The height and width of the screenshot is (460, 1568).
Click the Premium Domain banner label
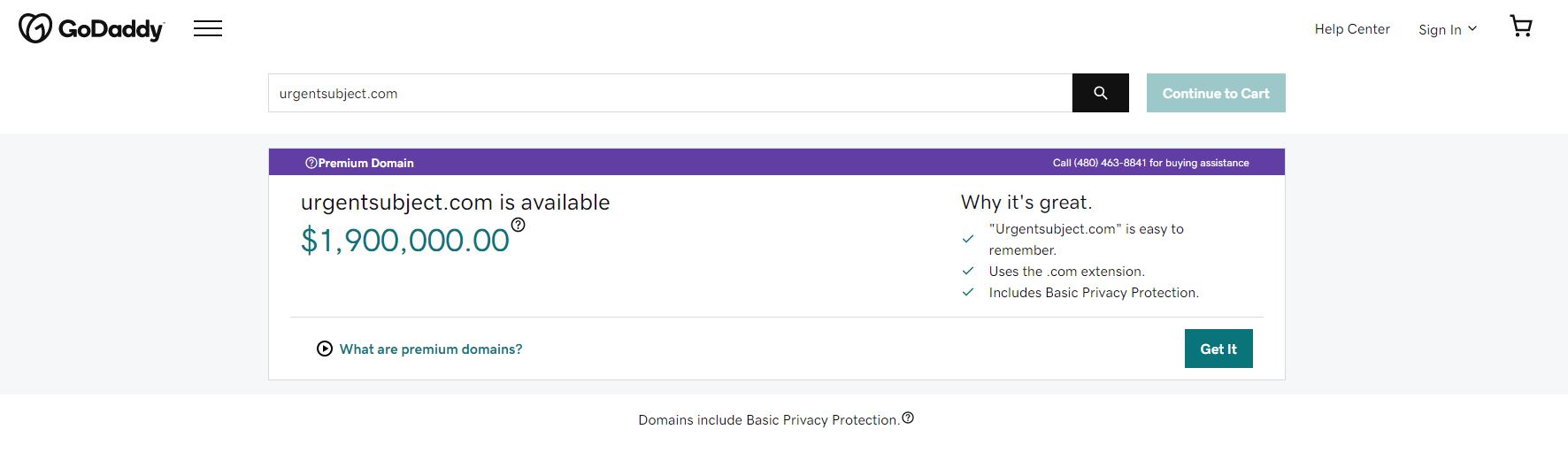click(365, 163)
